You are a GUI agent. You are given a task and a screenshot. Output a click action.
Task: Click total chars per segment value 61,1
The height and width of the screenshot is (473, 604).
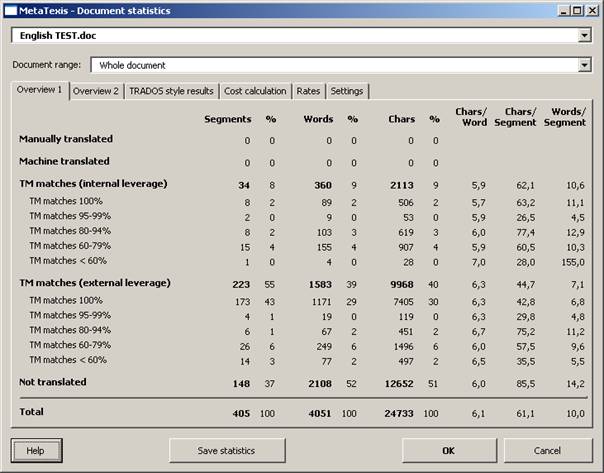pos(525,414)
